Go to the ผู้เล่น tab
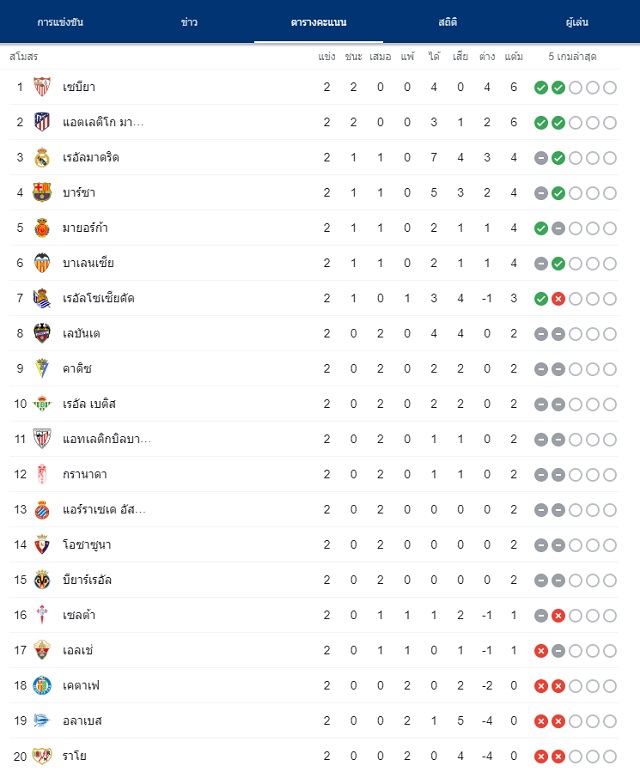The width and height of the screenshot is (640, 784). (577, 22)
